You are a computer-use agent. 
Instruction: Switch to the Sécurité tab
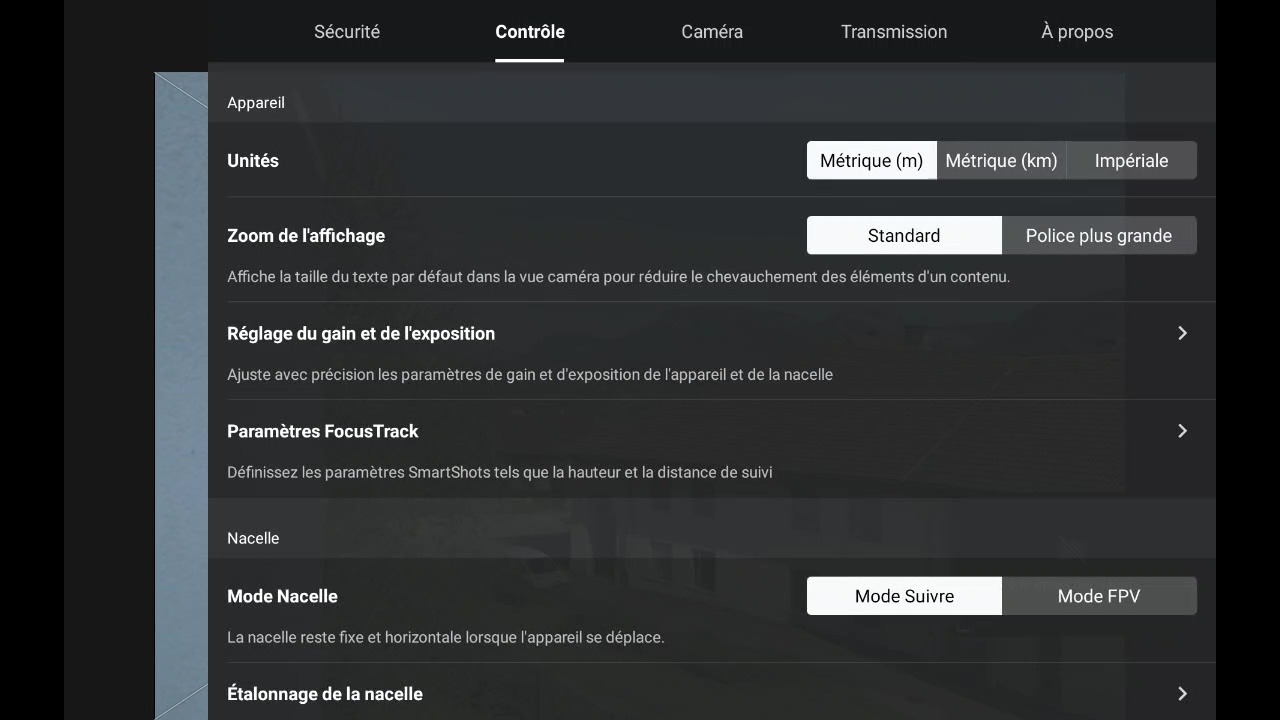click(x=347, y=32)
